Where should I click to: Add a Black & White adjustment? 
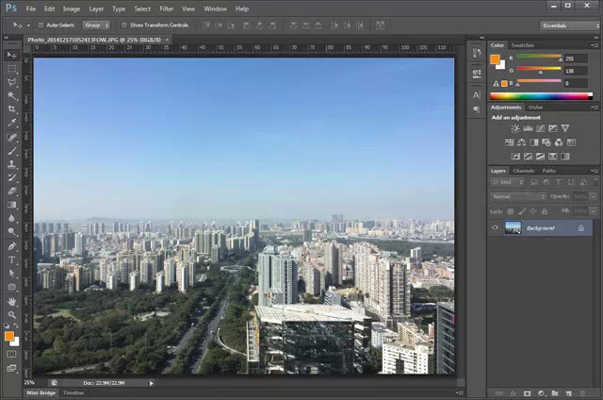[534, 143]
